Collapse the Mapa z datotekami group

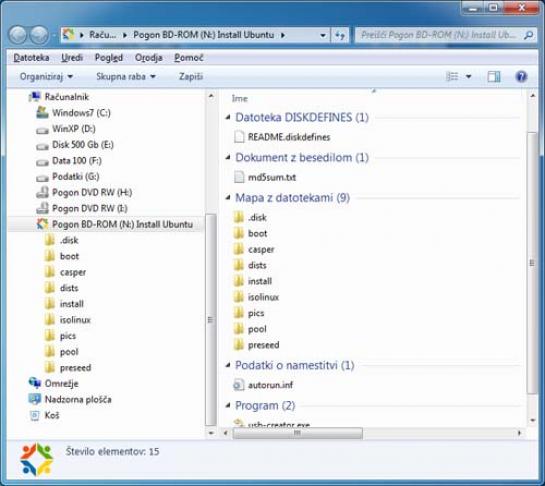pyautogui.click(x=228, y=197)
